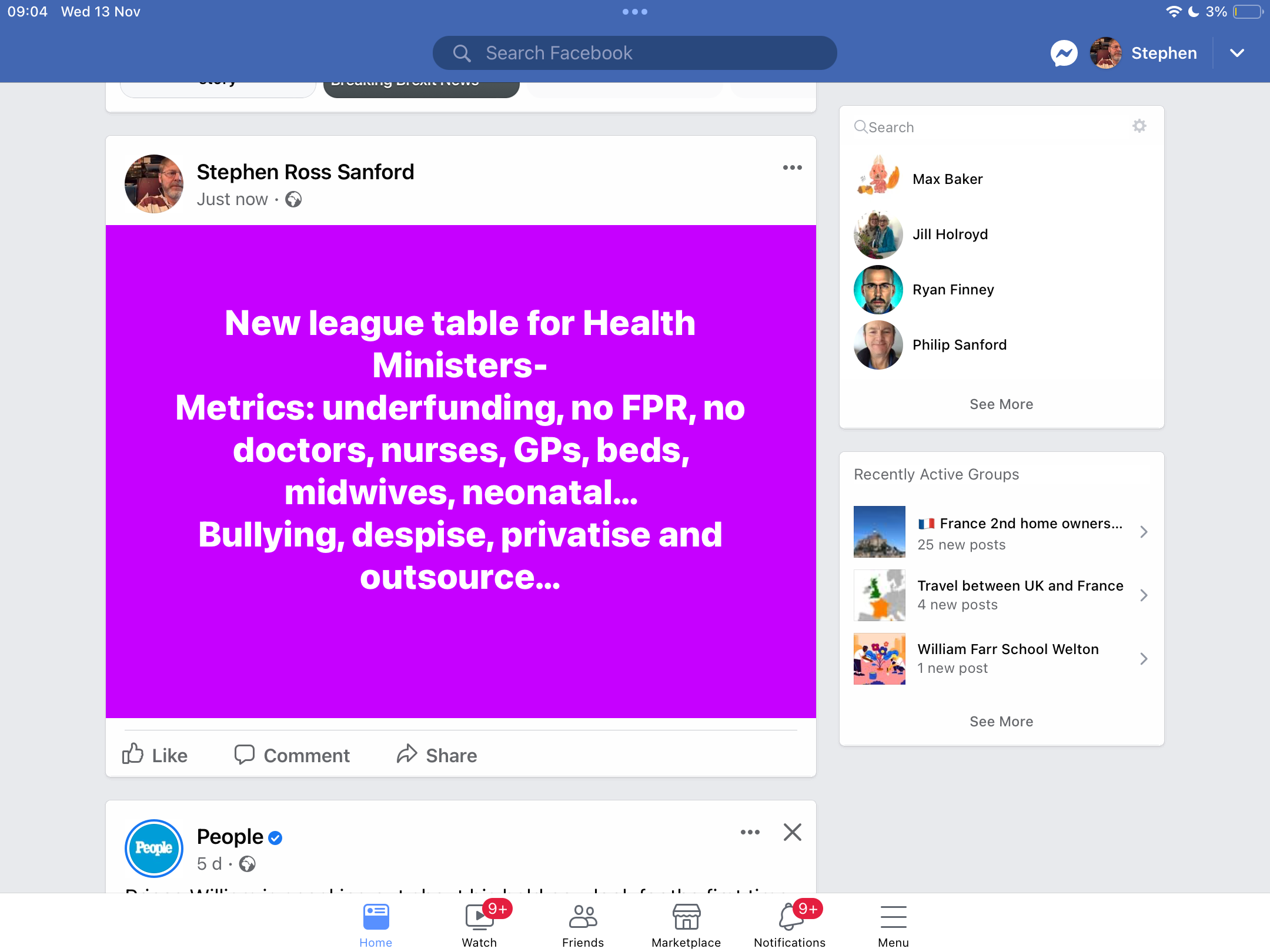Click See More under Recently Active Groups

1001,722
